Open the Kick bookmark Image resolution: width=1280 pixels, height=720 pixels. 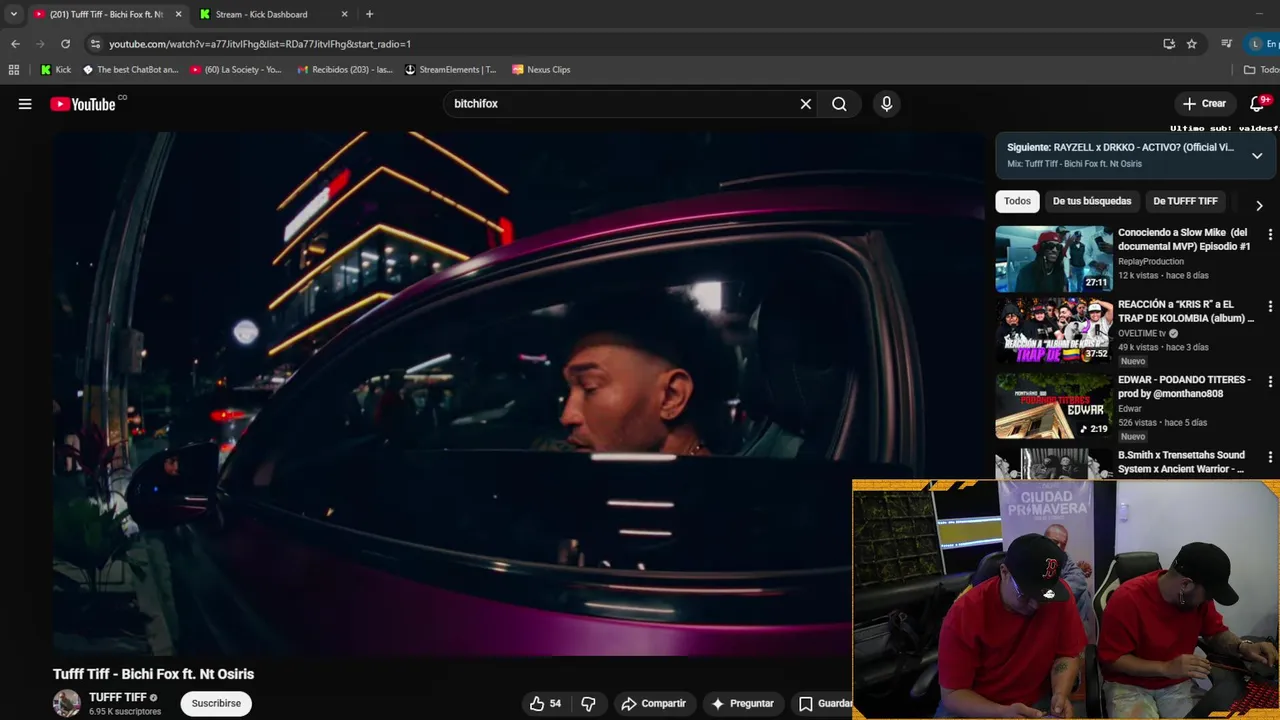[x=56, y=70]
